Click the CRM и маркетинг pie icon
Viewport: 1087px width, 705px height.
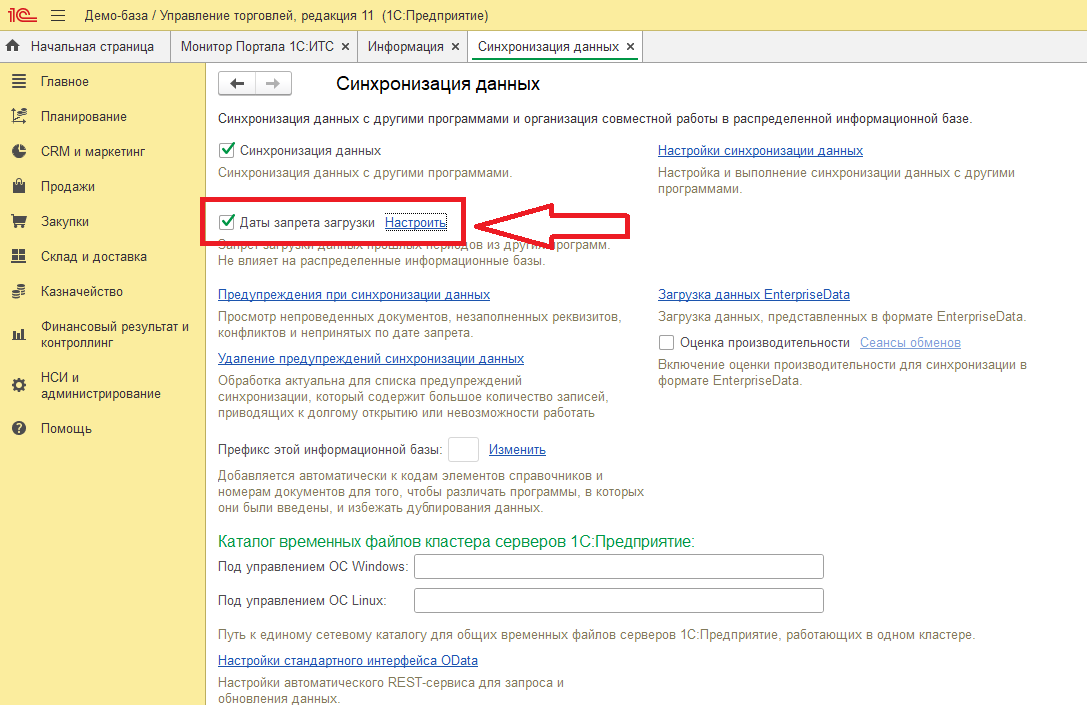(x=19, y=151)
